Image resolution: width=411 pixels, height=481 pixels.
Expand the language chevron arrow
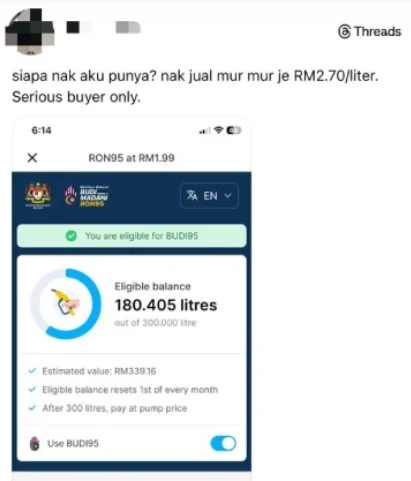(x=228, y=196)
